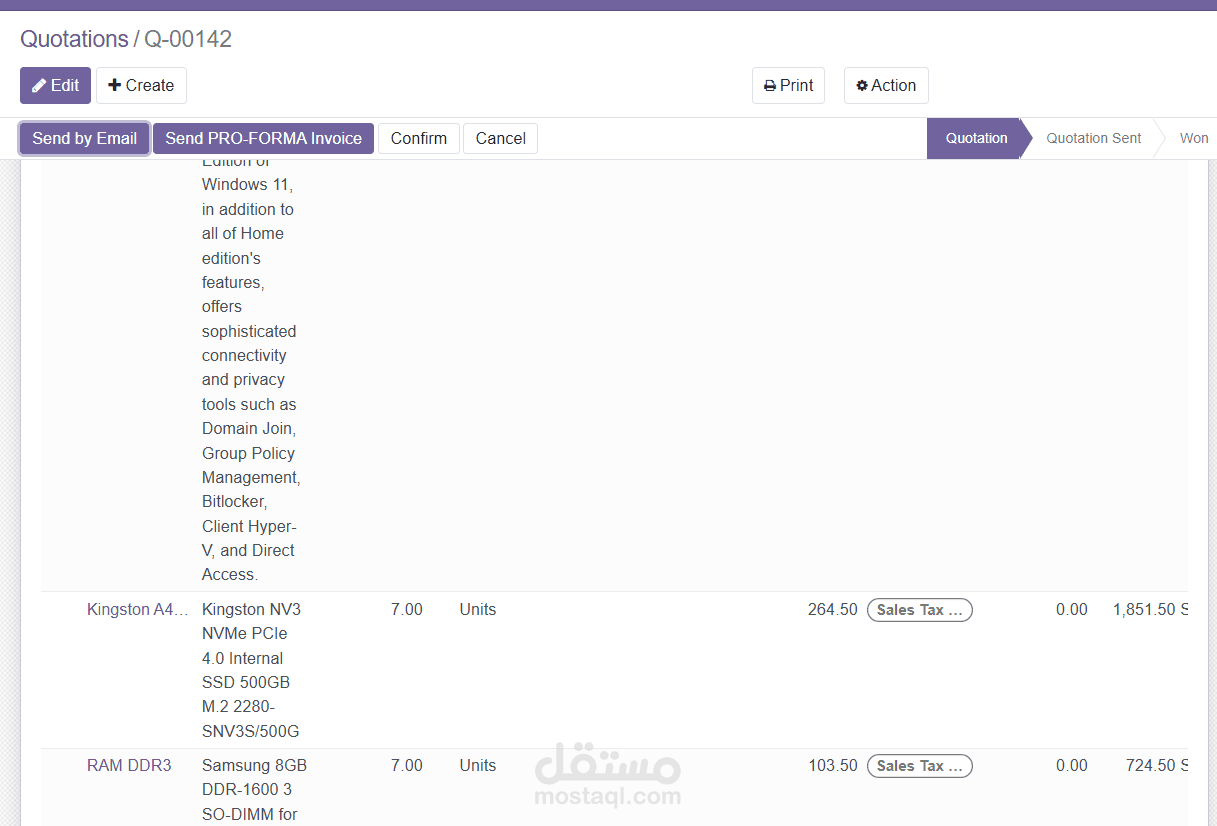The width and height of the screenshot is (1217, 826).
Task: Open the RAM DDR3 product link
Action: pyautogui.click(x=129, y=765)
